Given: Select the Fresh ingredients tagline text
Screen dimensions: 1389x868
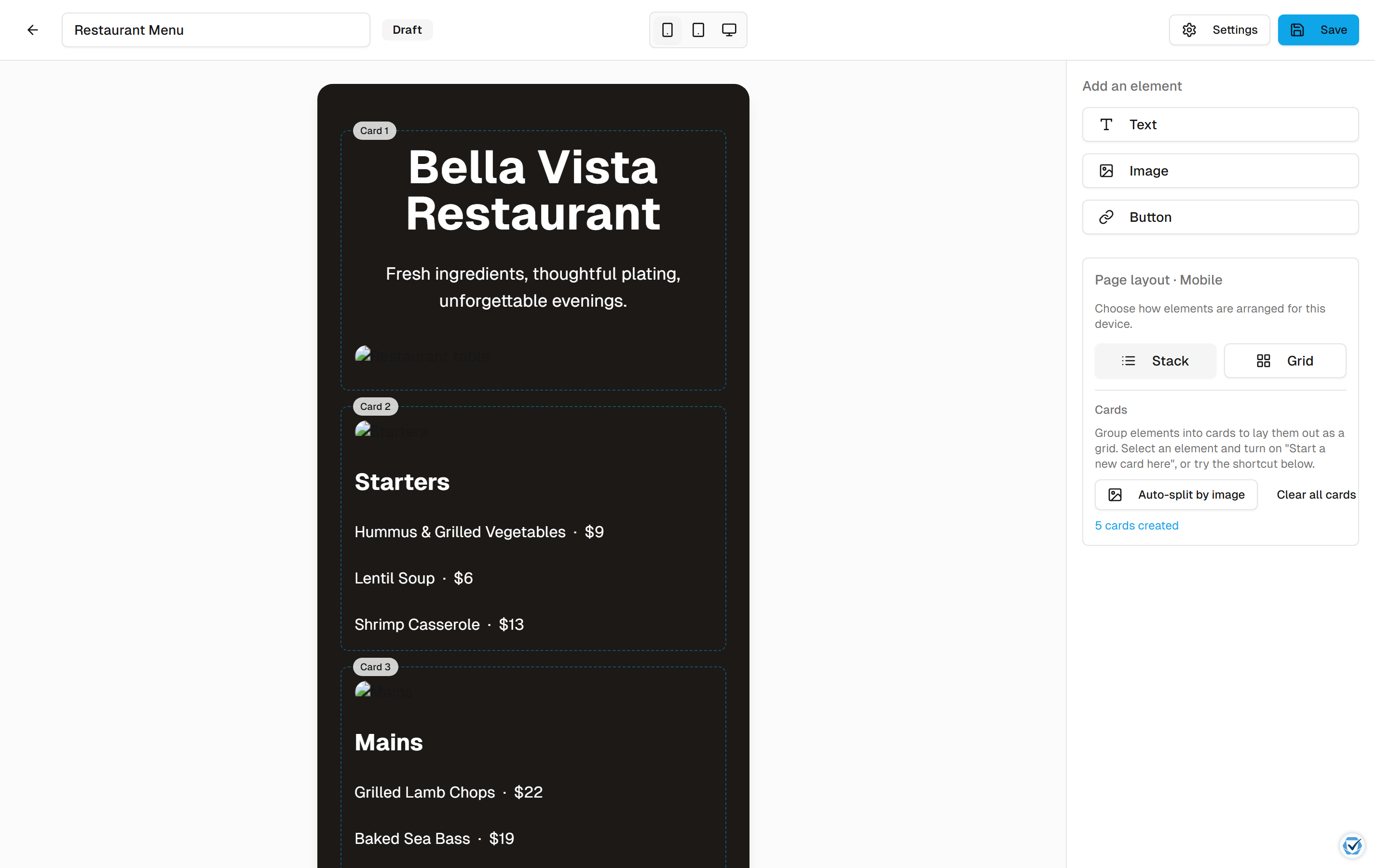Looking at the screenshot, I should coord(532,287).
